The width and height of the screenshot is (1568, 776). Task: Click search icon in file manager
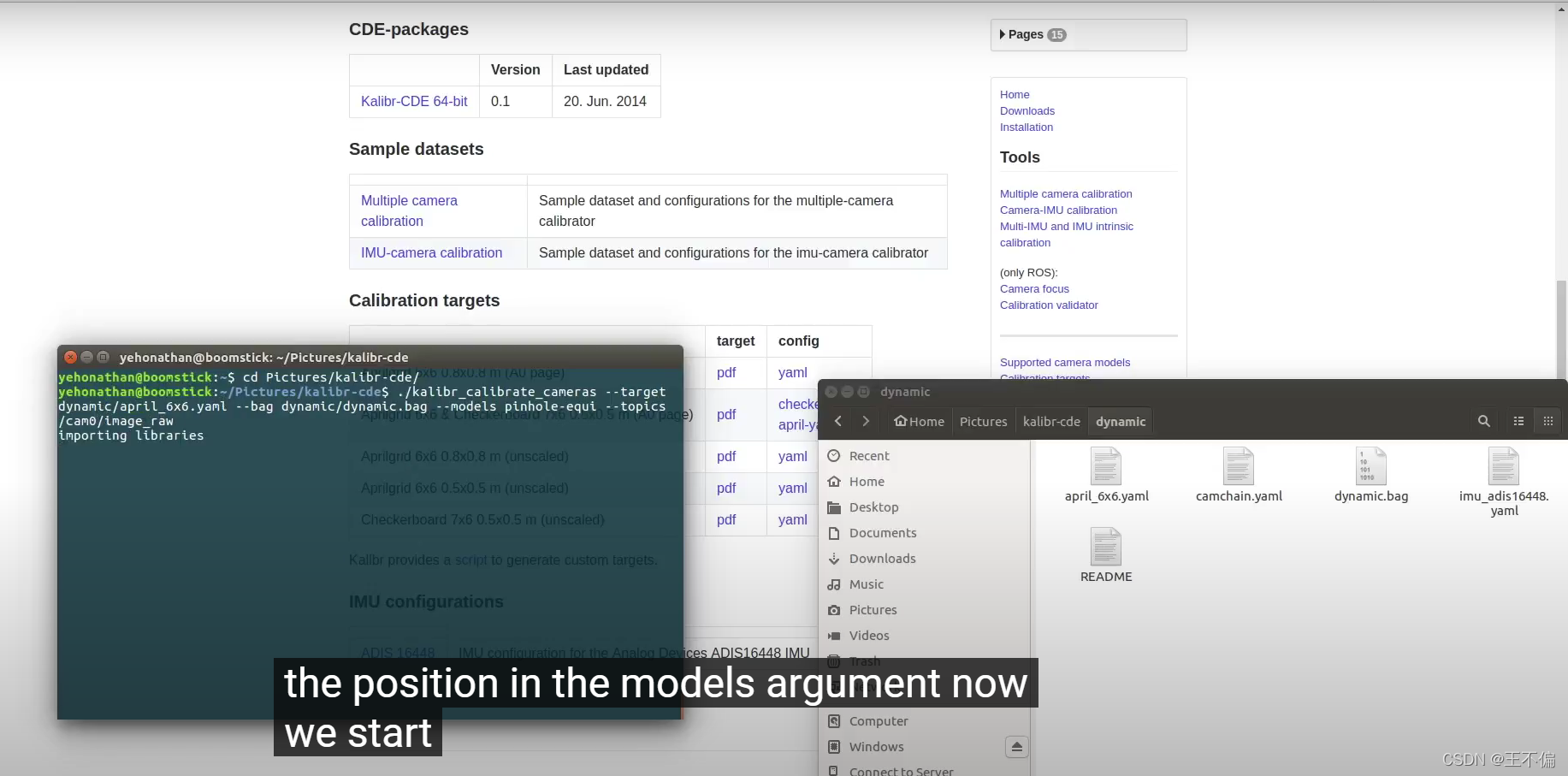(1484, 421)
